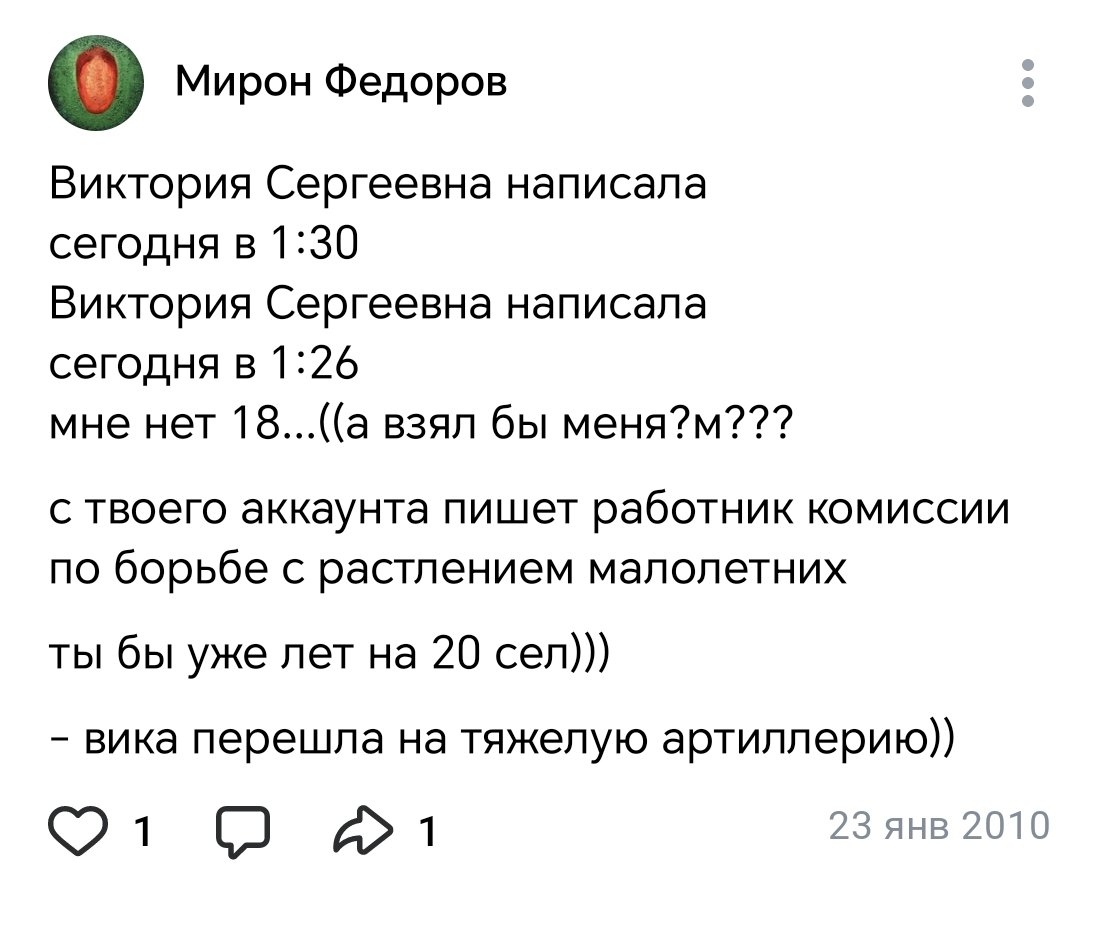
Task: Click the text 'сегодня в 1:30'
Action: (203, 244)
